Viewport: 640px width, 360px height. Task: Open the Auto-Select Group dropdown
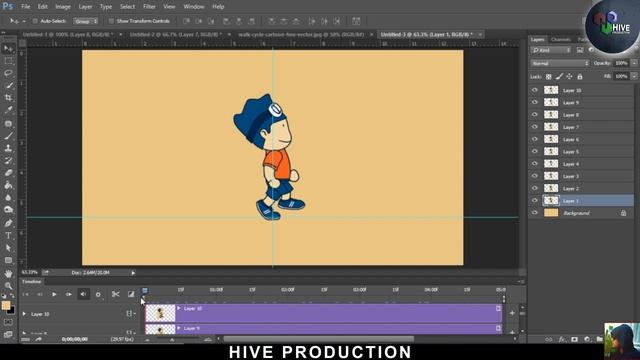pyautogui.click(x=85, y=21)
